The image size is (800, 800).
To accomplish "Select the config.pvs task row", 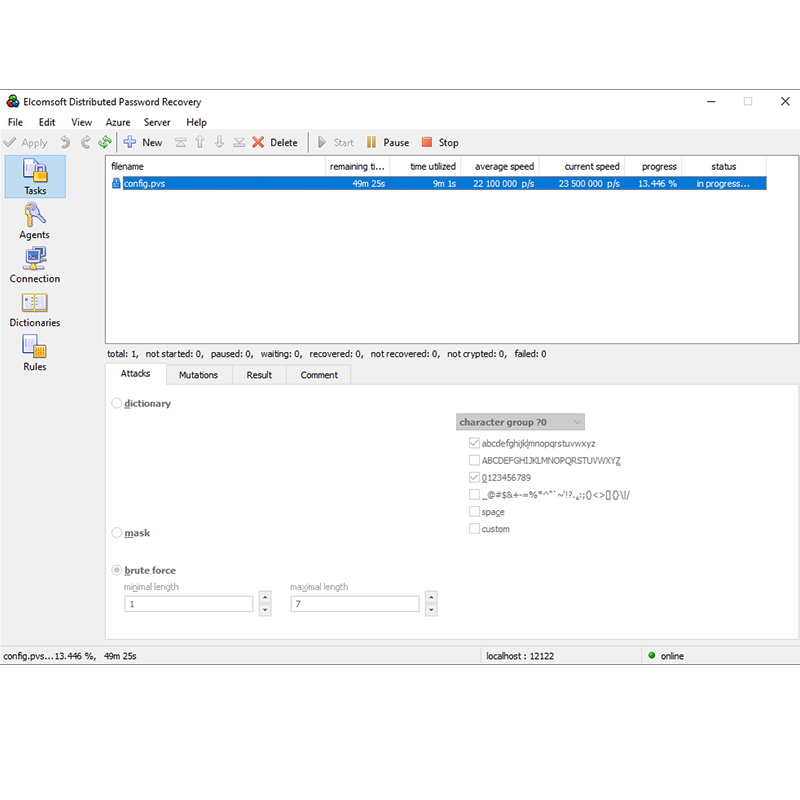I will (439, 183).
